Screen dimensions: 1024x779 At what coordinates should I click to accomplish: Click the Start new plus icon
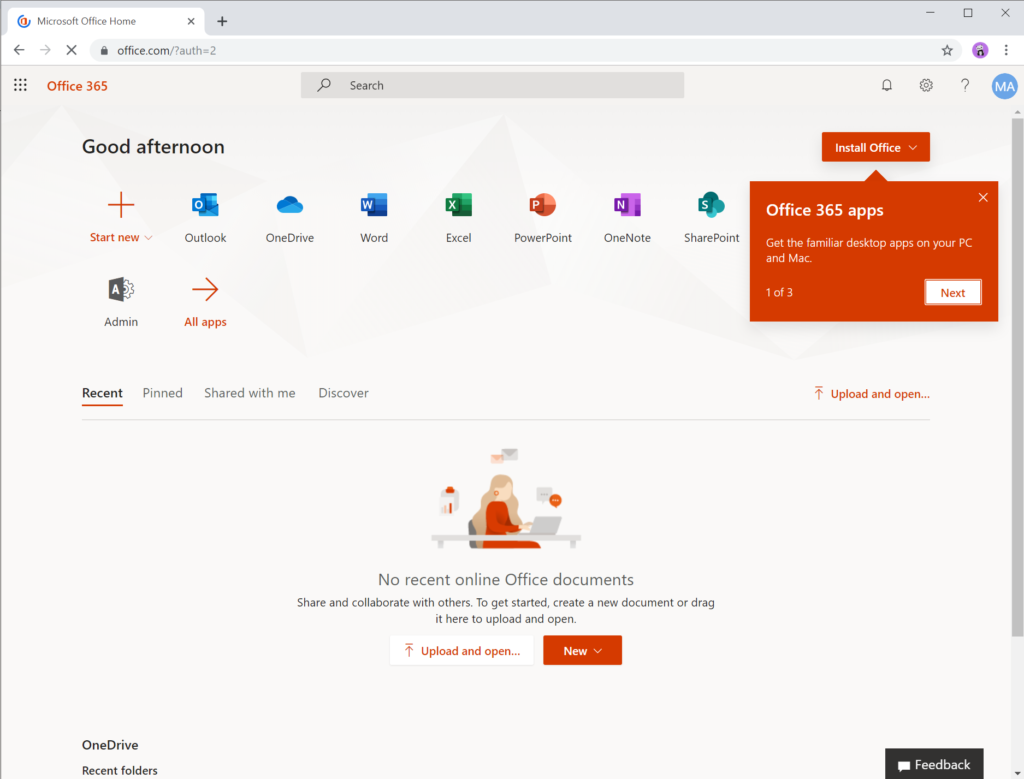(121, 205)
